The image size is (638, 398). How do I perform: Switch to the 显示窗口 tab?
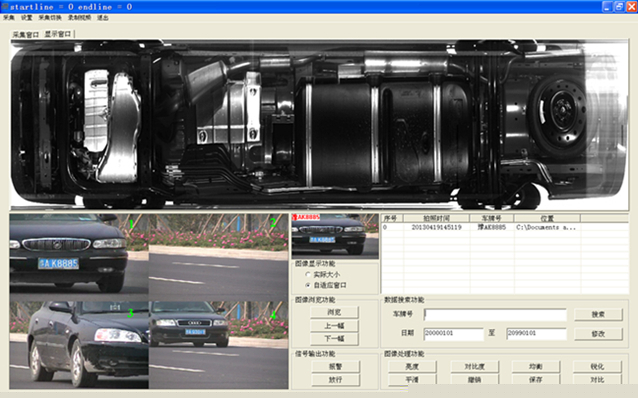coord(58,34)
